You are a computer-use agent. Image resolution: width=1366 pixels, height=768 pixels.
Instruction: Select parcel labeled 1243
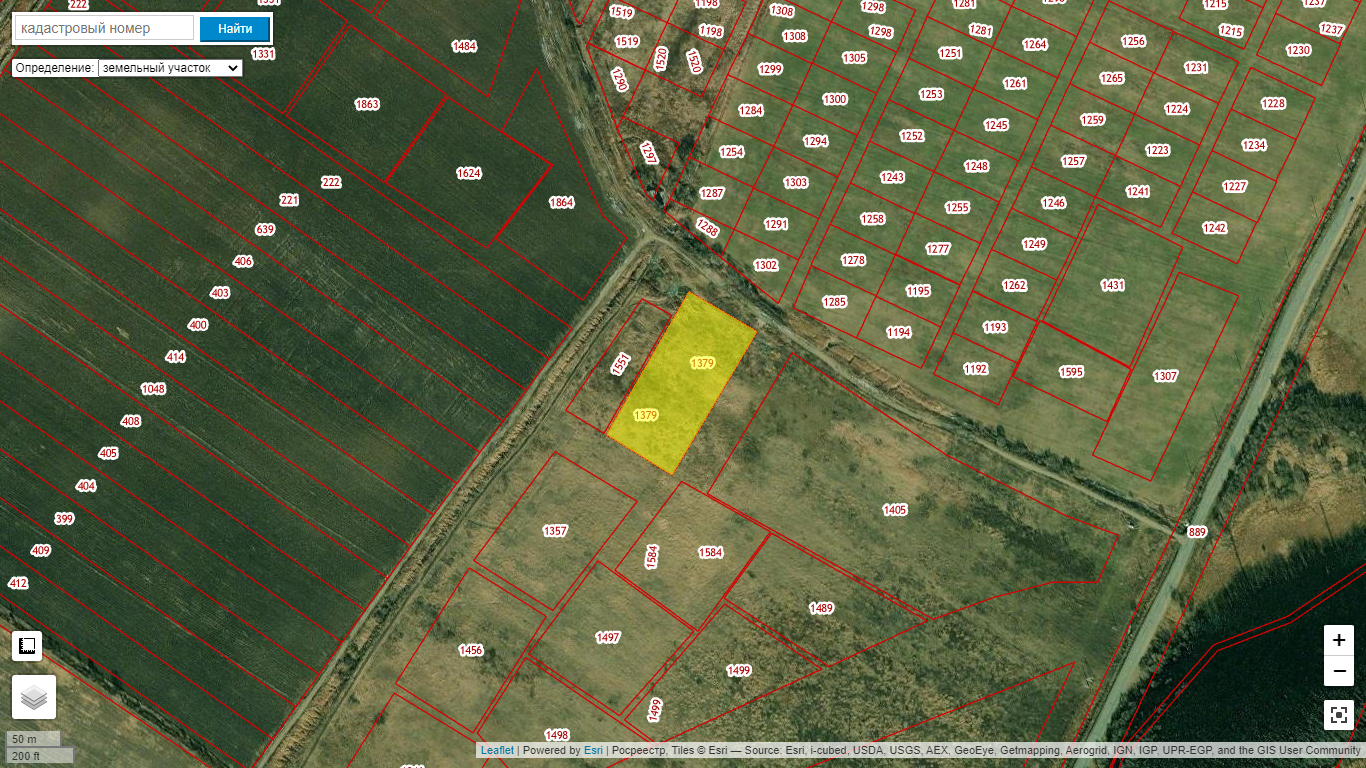(892, 177)
